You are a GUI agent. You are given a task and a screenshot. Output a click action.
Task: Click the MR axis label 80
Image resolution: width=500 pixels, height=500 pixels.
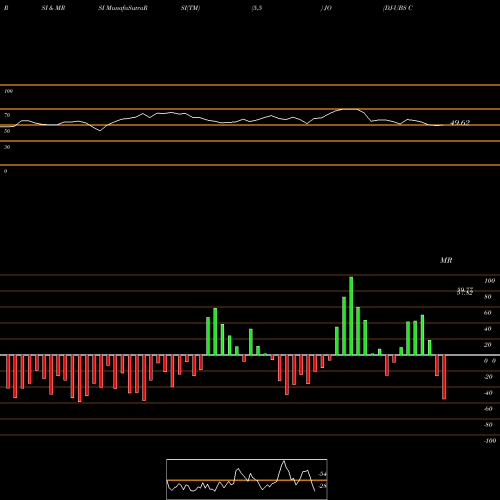tap(488, 297)
